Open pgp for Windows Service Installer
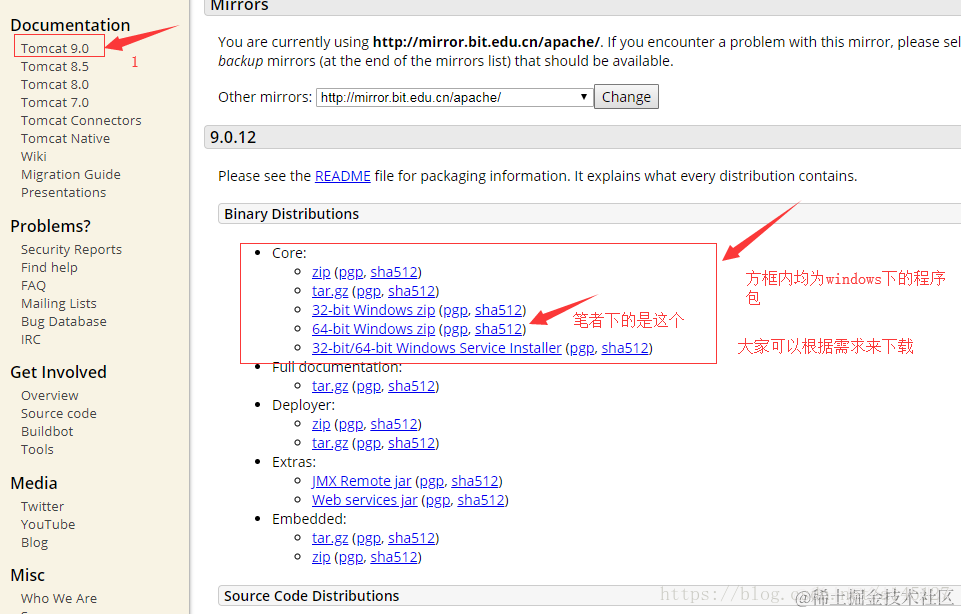The width and height of the screenshot is (961, 614). coord(582,348)
